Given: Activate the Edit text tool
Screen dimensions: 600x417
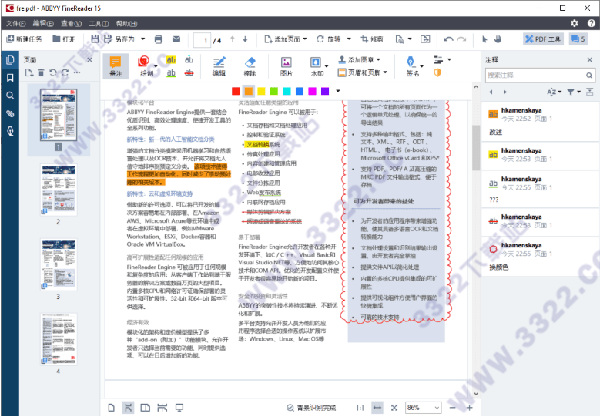Looking at the screenshot, I should (x=219, y=66).
